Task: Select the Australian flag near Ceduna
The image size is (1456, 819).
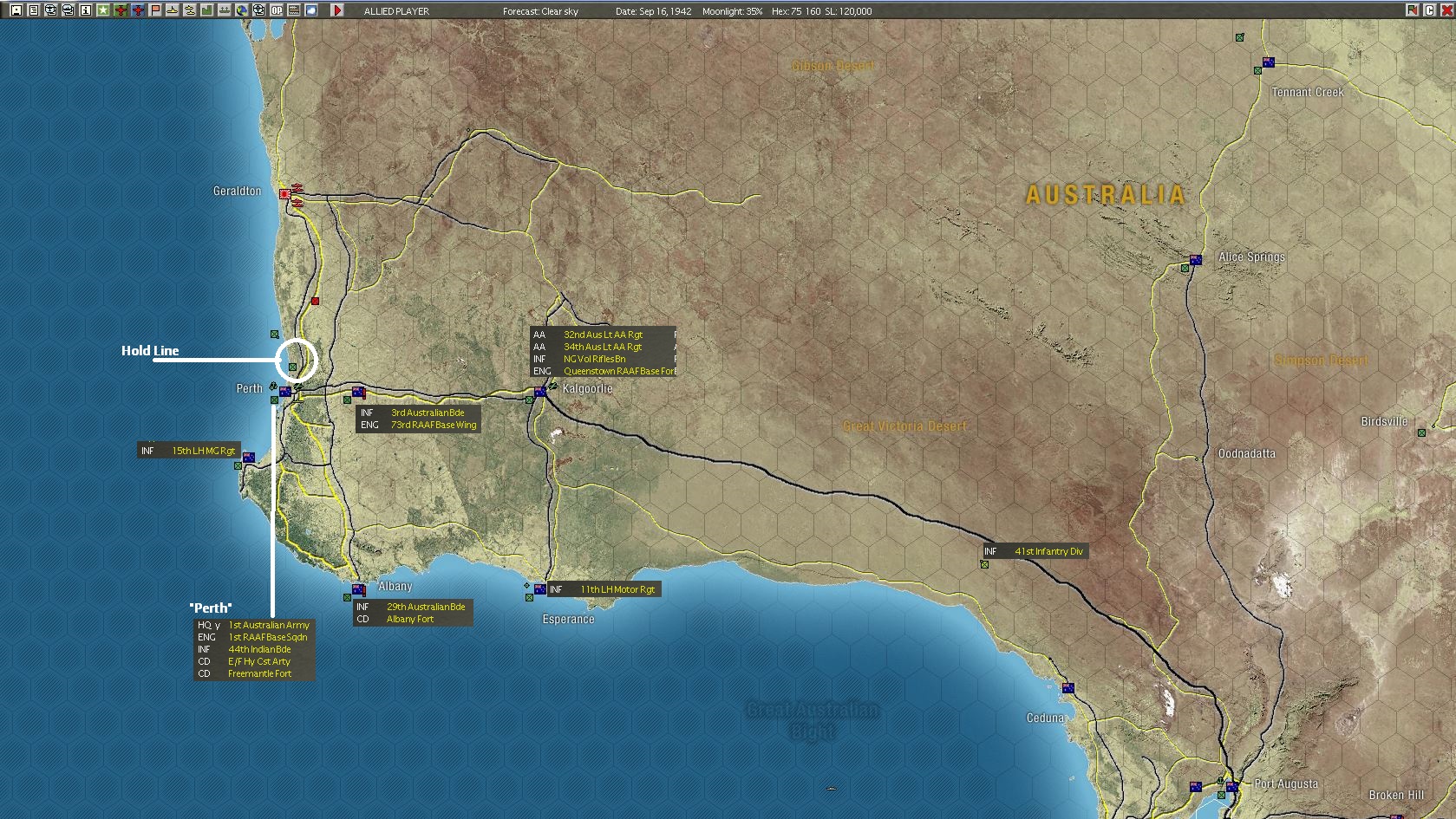Action: 1068,688
